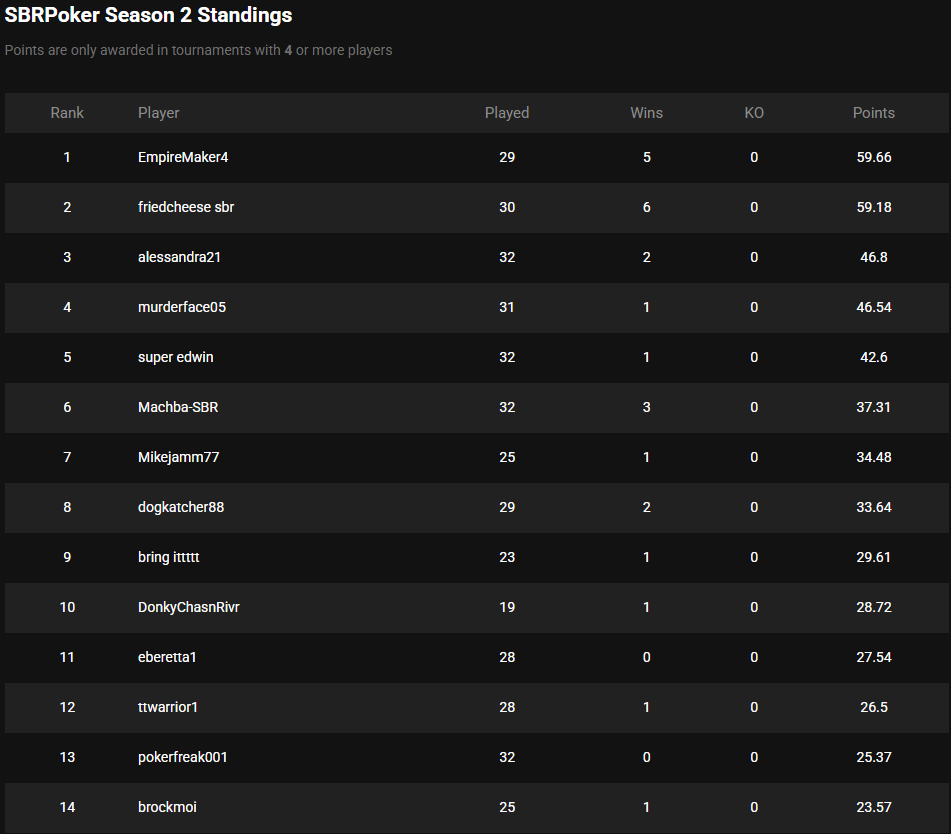This screenshot has height=834, width=951.
Task: Click DonkyChasnRivr player name
Action: 189,607
